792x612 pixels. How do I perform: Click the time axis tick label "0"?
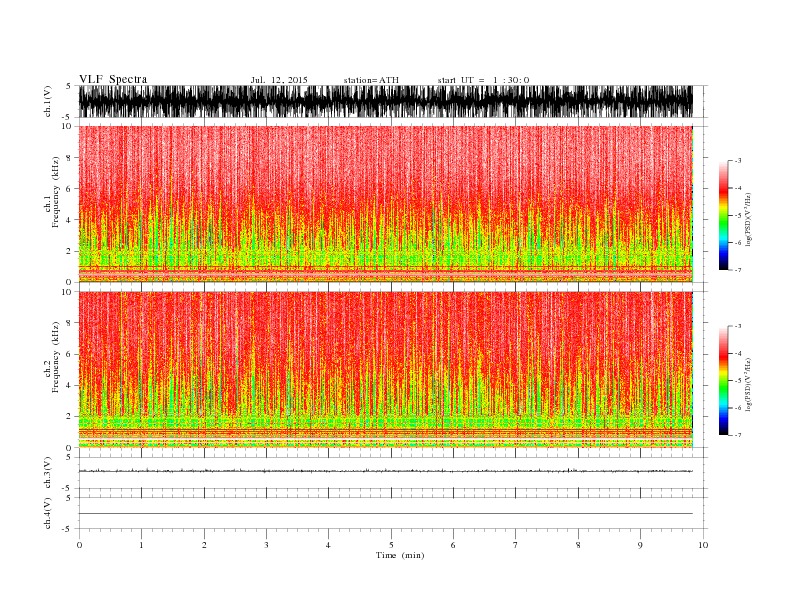pos(79,545)
